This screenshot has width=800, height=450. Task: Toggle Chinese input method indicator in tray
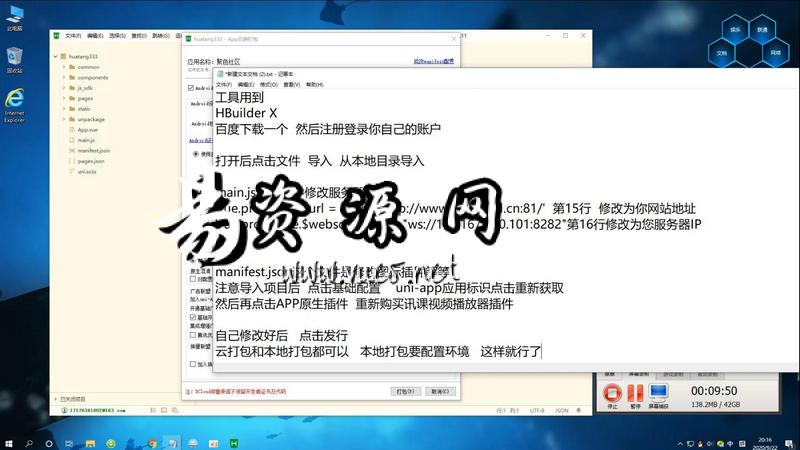point(730,444)
